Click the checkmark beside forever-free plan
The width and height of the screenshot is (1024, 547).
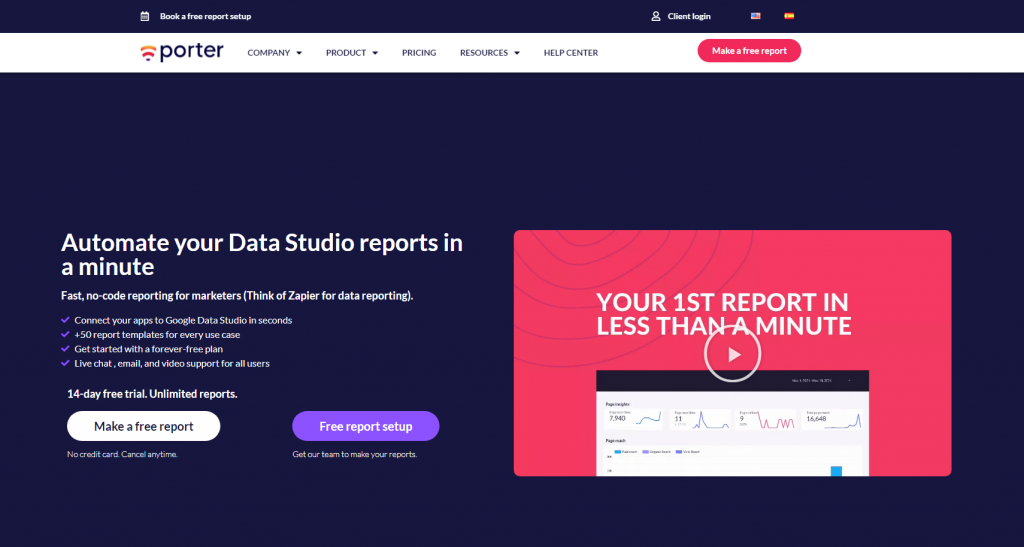(65, 349)
